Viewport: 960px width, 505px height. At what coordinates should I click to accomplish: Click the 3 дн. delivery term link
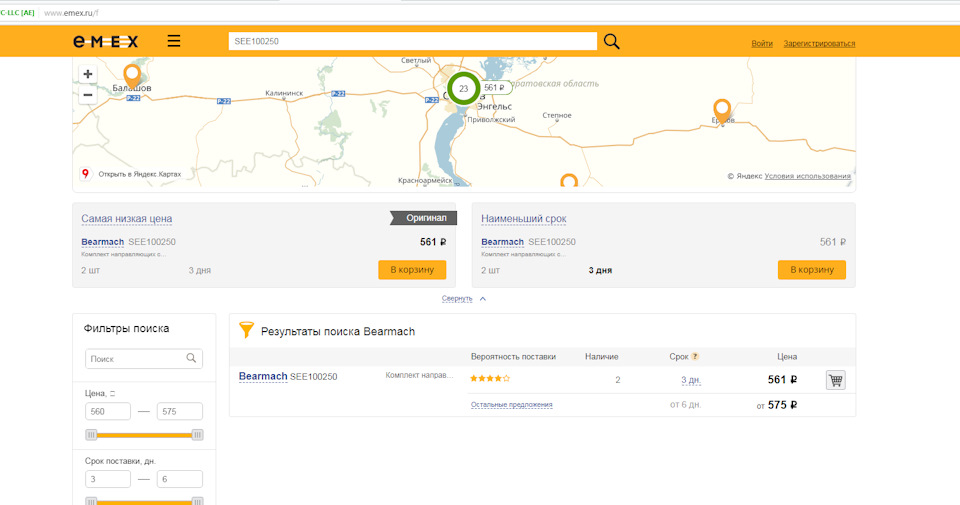coord(691,380)
